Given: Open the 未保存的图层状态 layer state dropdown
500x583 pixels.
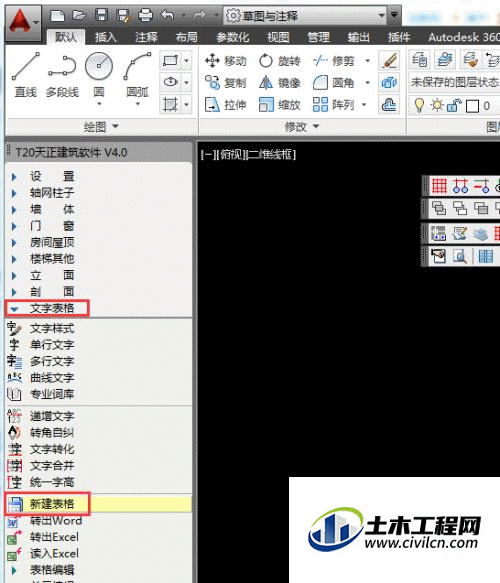Looking at the screenshot, I should 454,82.
